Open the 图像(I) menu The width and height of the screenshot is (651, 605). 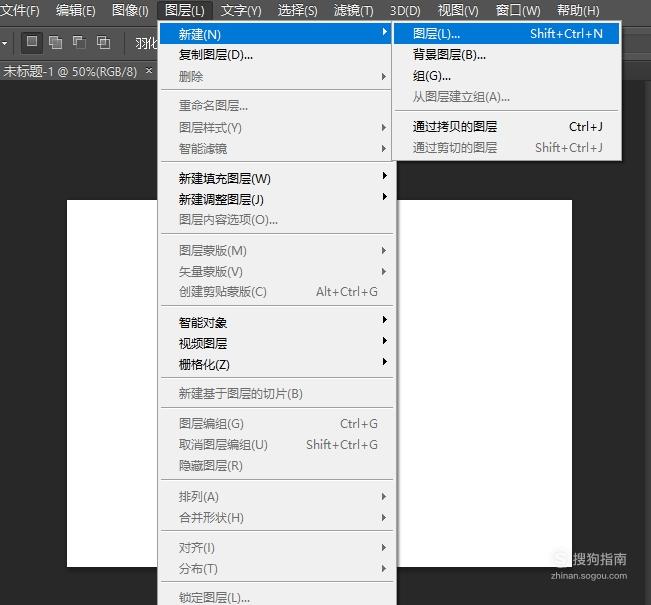(x=130, y=10)
